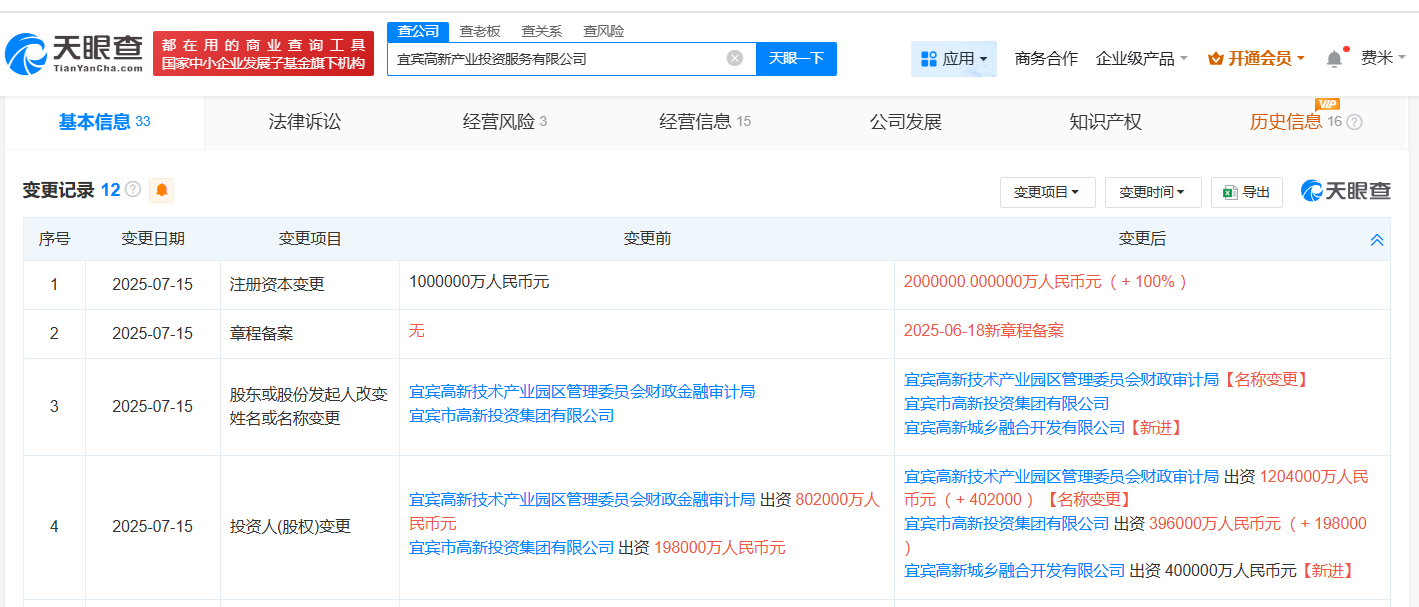The width and height of the screenshot is (1419, 607).
Task: Open the 商务合作 link
Action: click(x=1046, y=59)
